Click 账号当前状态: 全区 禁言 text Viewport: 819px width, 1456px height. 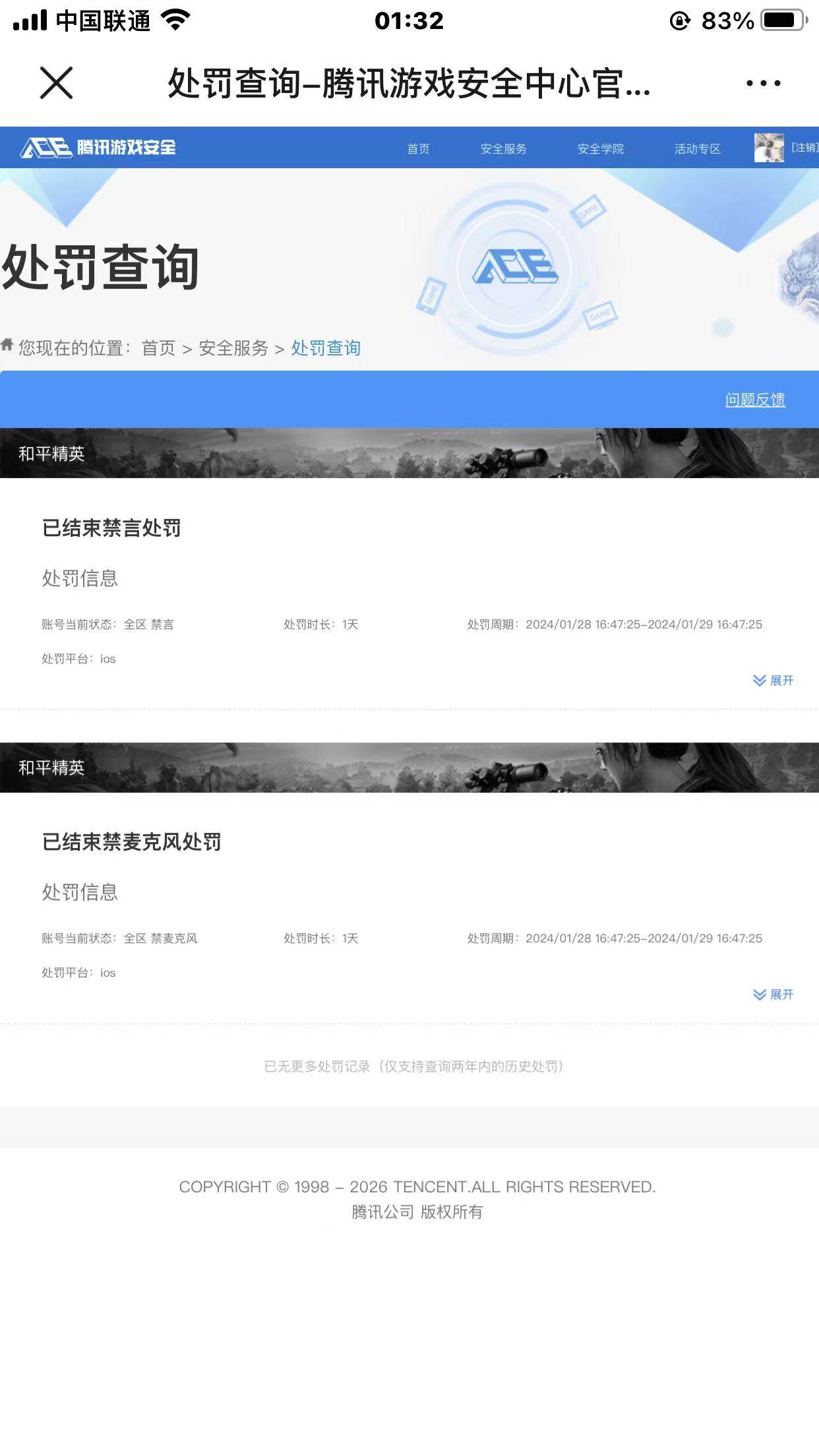pos(107,624)
